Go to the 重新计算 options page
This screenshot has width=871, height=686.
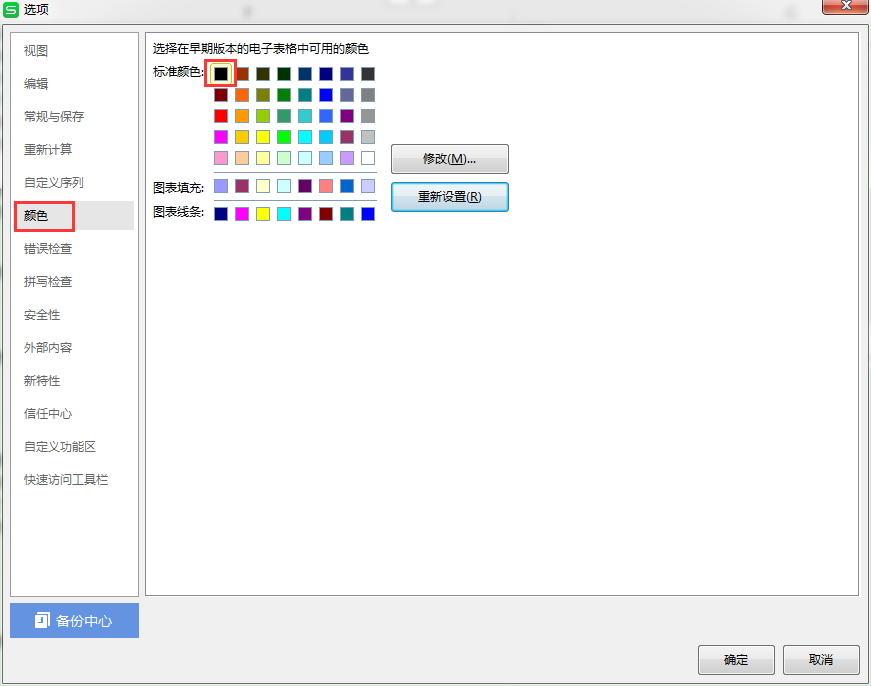[48, 150]
